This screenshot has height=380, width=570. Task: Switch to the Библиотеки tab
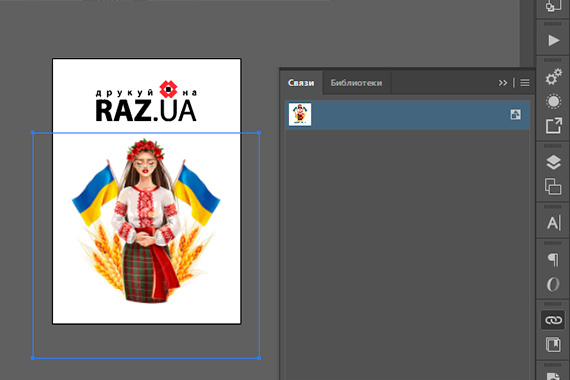356,83
